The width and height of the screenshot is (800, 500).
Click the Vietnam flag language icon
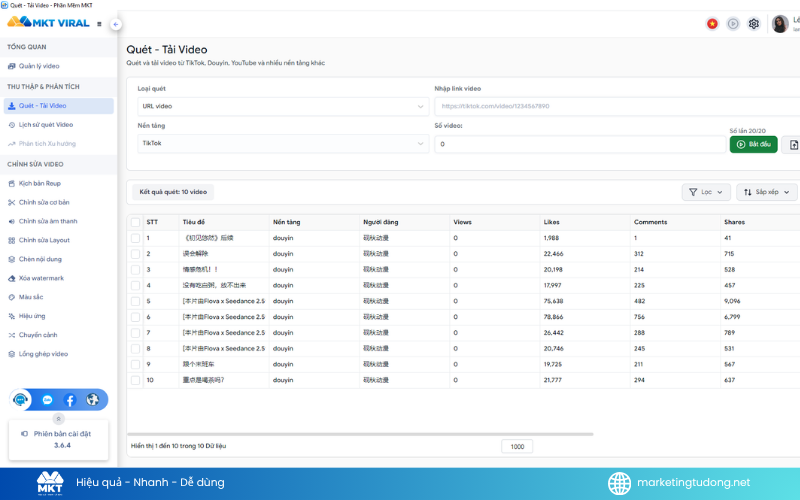[x=712, y=23]
